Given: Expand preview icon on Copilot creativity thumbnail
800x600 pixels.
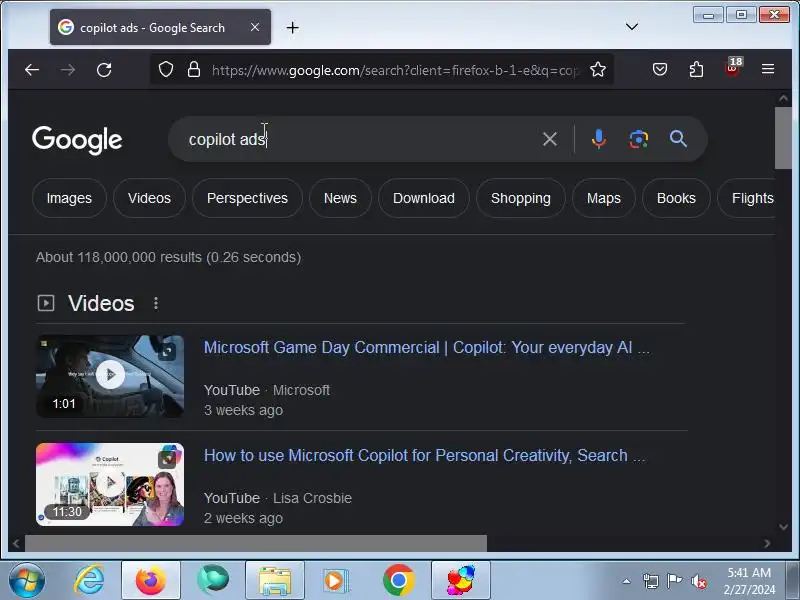Looking at the screenshot, I should pyautogui.click(x=167, y=459).
